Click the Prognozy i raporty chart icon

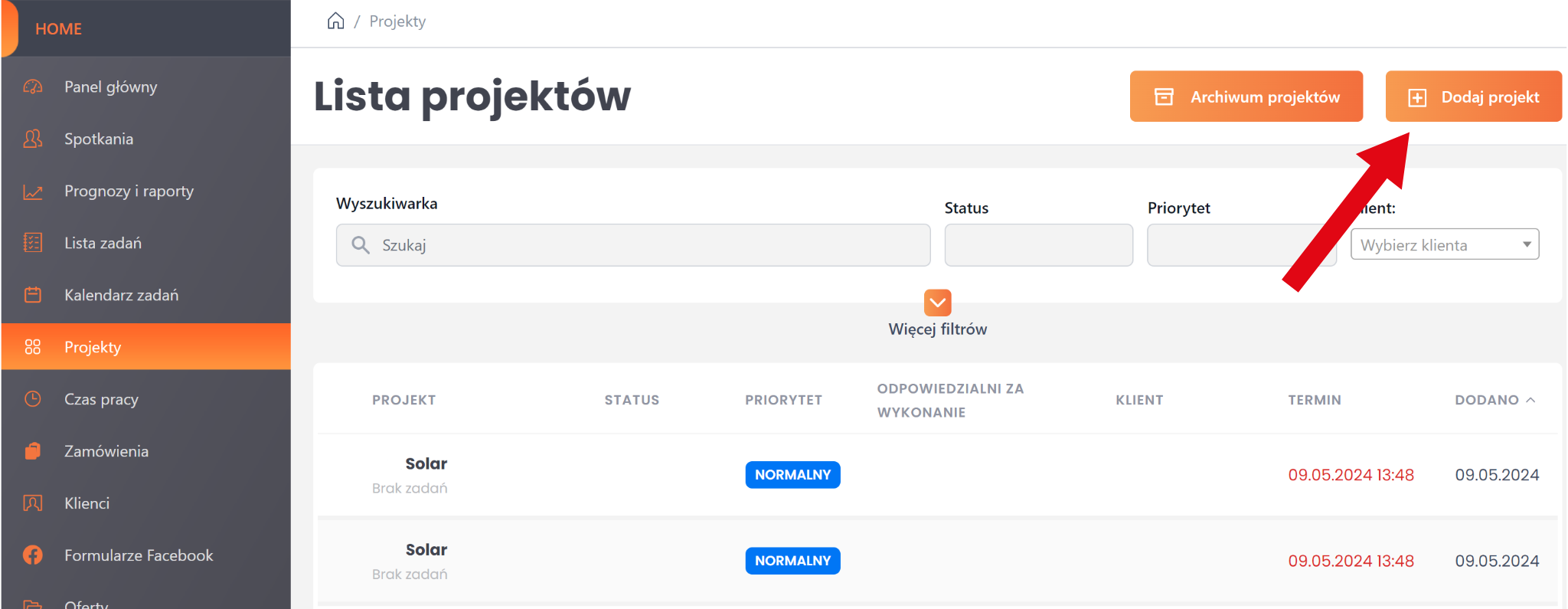(33, 192)
